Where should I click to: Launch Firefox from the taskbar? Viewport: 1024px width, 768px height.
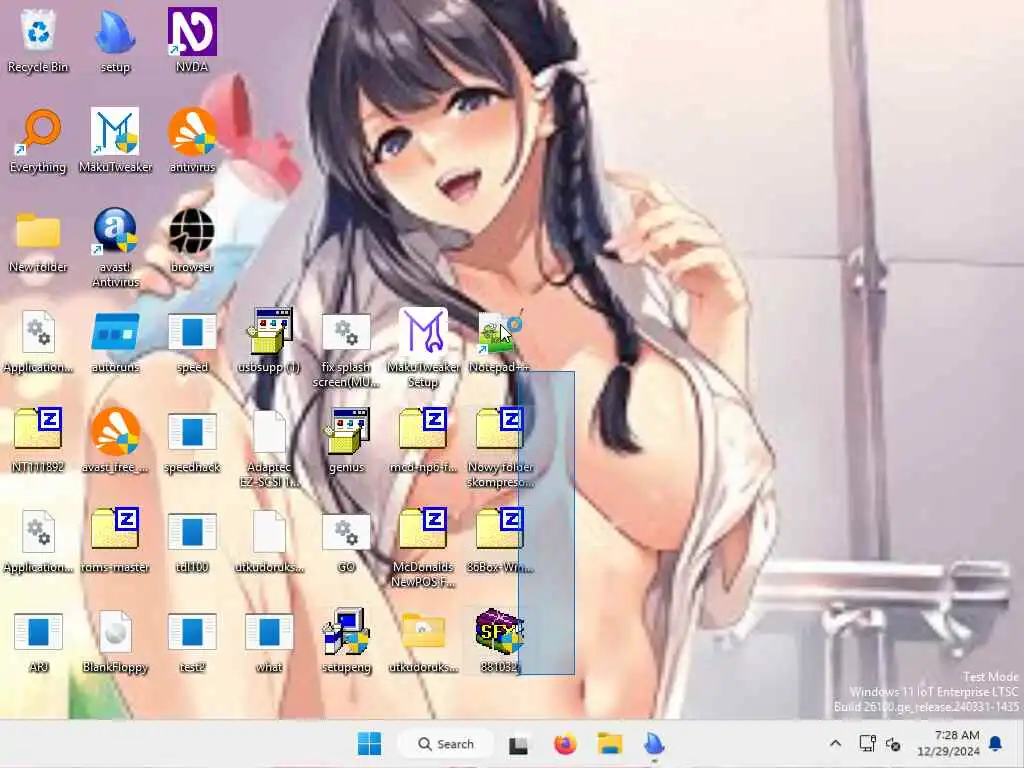pyautogui.click(x=566, y=744)
